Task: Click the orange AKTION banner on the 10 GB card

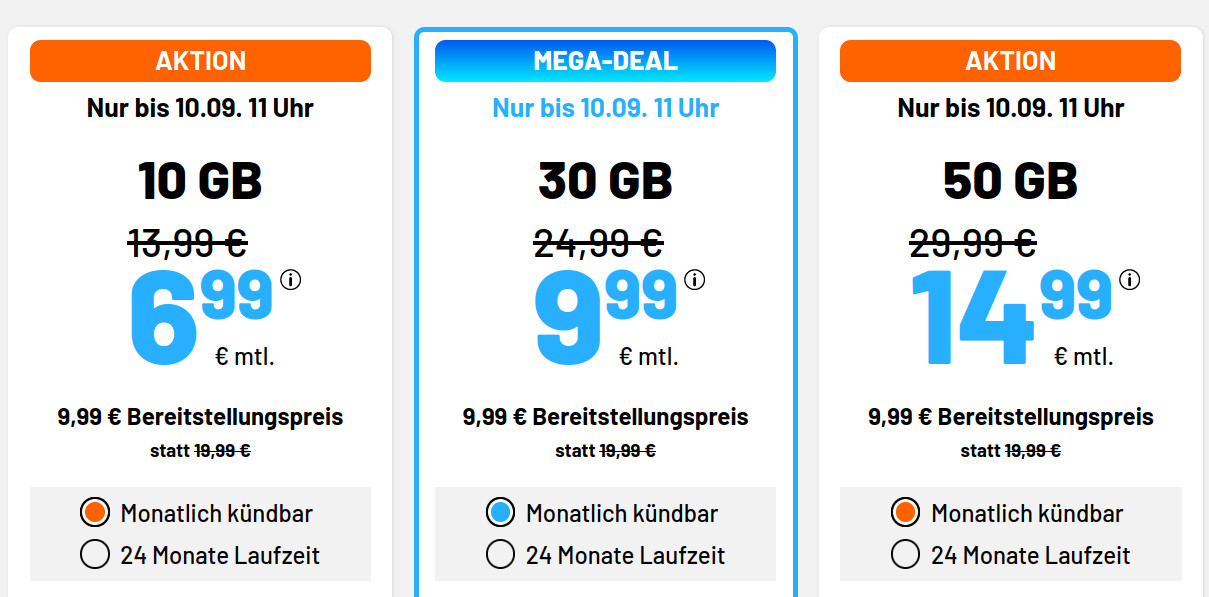Action: pos(200,60)
